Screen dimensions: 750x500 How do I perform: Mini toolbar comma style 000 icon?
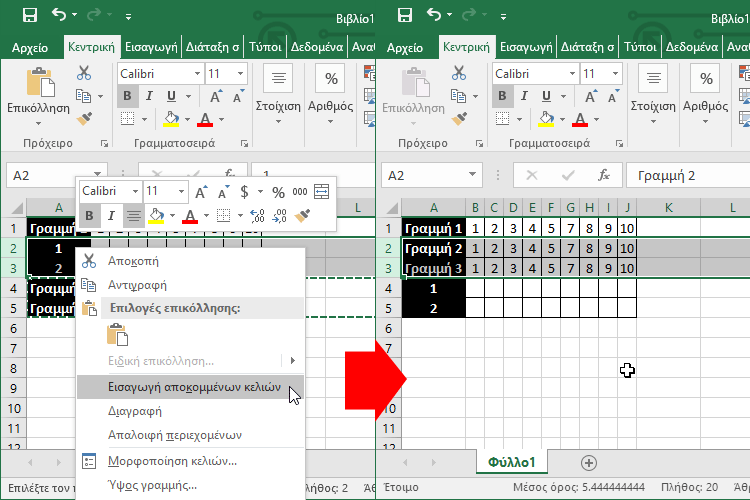[300, 192]
